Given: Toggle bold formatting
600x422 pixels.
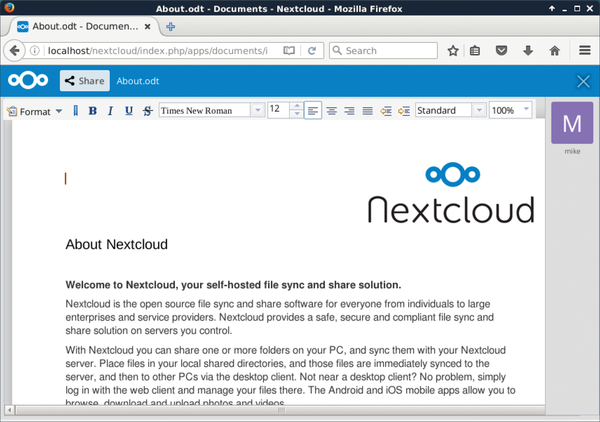Looking at the screenshot, I should [92, 111].
